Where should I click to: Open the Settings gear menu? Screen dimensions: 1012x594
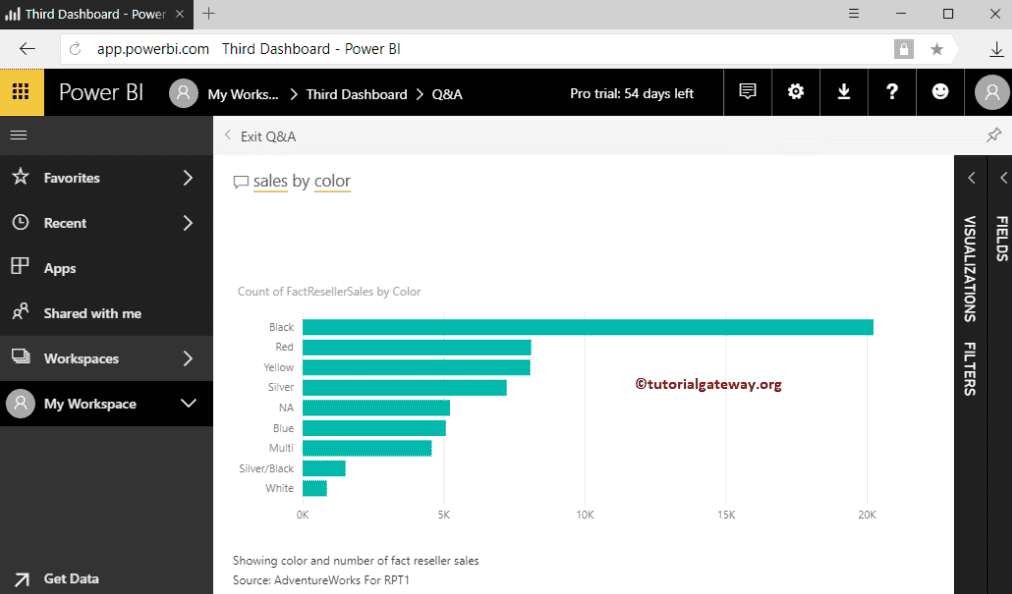[795, 91]
